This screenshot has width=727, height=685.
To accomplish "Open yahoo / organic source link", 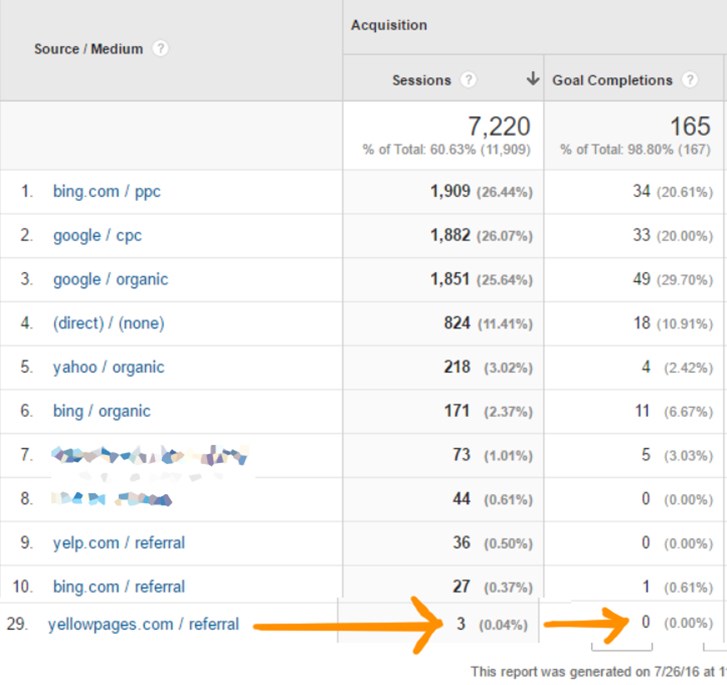I will 108,367.
